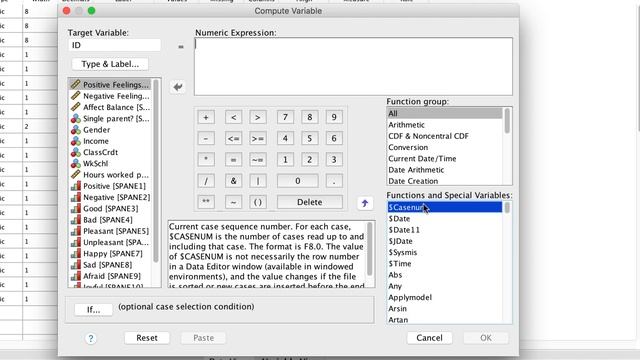Select $Sysmis in functions list
Image resolution: width=640 pixels, height=360 pixels.
click(445, 252)
